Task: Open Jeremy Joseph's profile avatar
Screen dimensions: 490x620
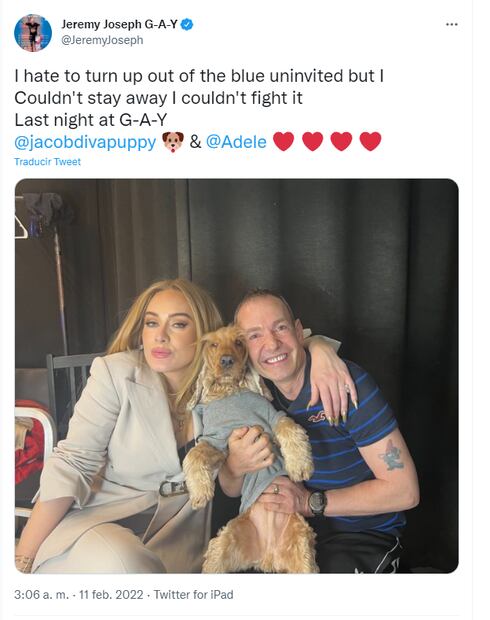Action: point(33,33)
